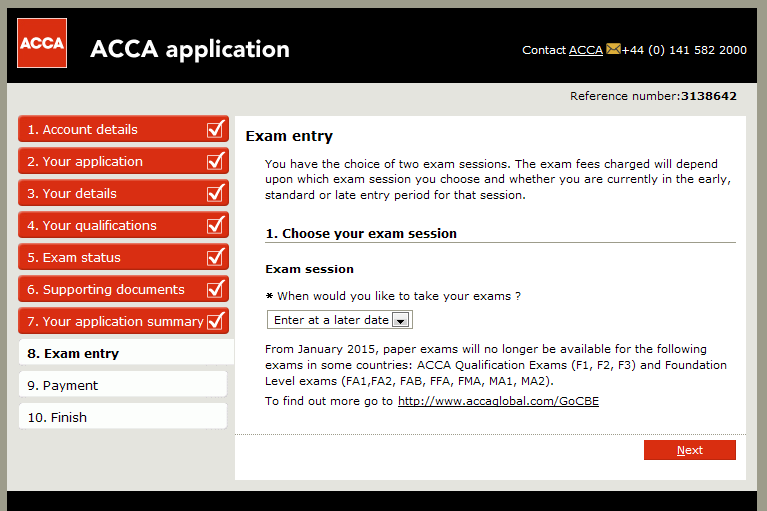This screenshot has height=511, width=767.
Task: Click the 'ACCA application' title
Action: [x=190, y=49]
